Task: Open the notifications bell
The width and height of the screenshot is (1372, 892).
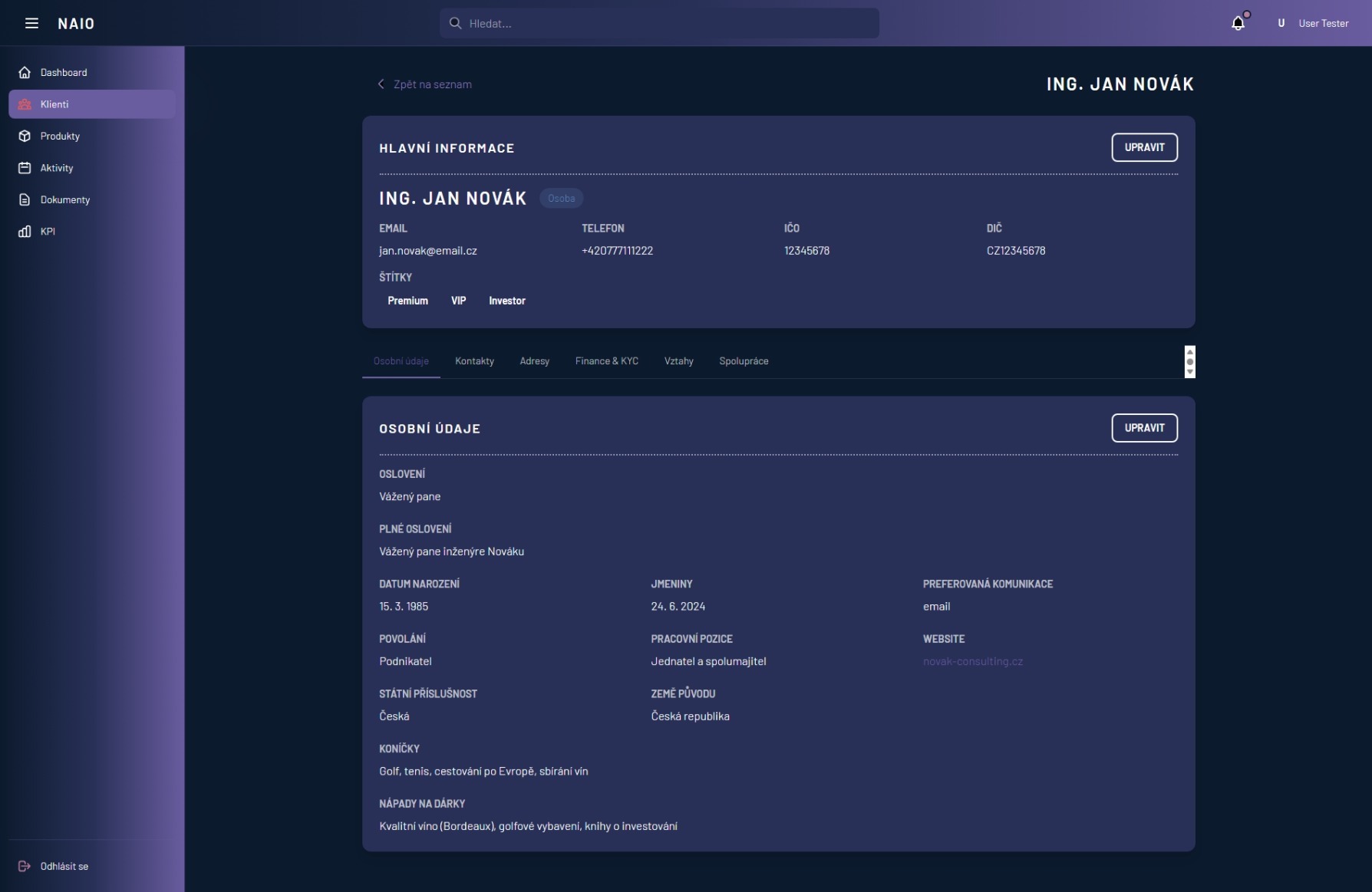Action: click(1237, 23)
